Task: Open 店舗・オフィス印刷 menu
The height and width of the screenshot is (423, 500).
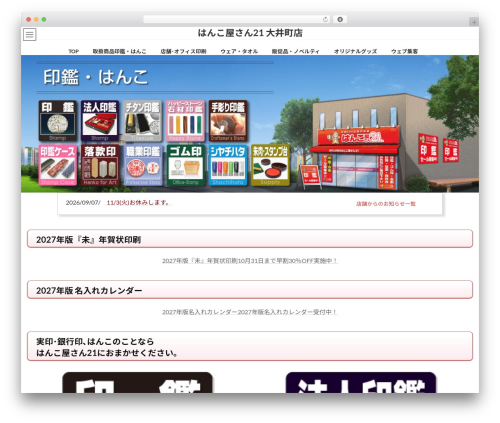Action: coord(183,51)
